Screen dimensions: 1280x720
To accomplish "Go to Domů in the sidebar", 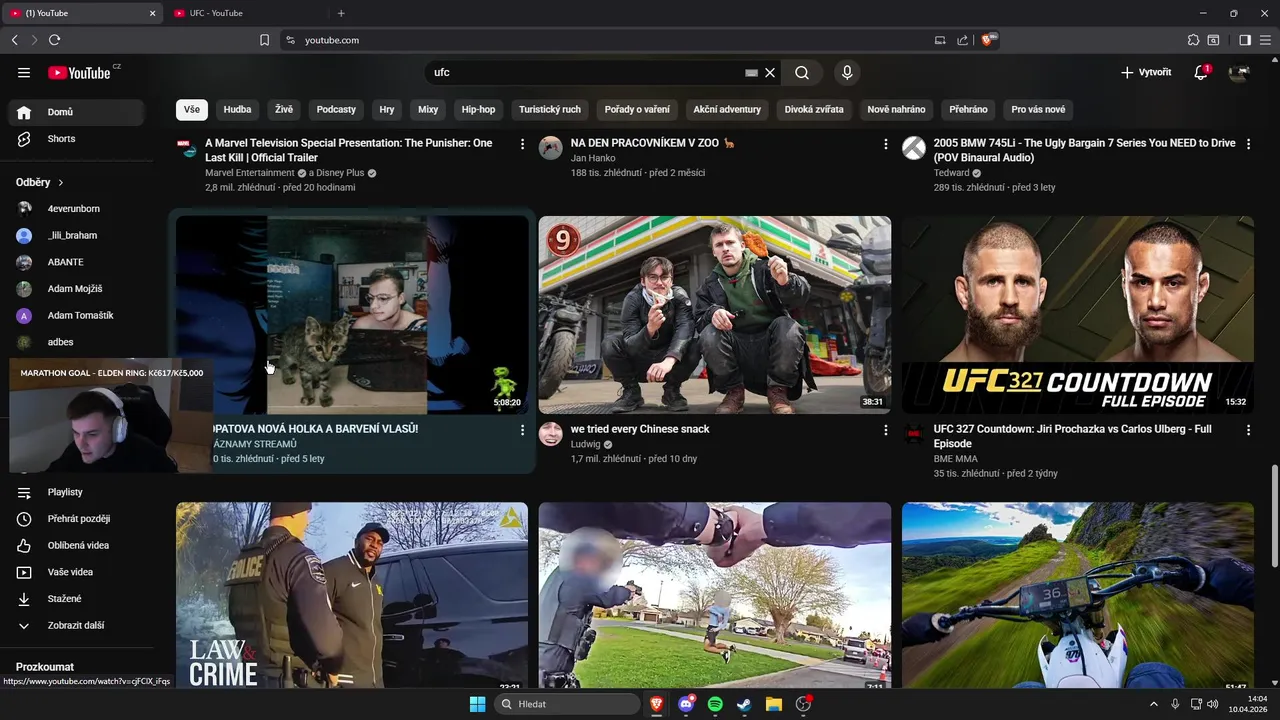I will pyautogui.click(x=78, y=112).
